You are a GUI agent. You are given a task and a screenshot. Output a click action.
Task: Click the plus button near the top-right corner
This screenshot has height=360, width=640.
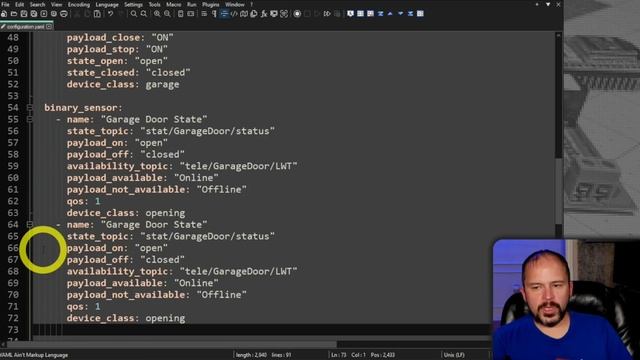pyautogui.click(x=537, y=4)
